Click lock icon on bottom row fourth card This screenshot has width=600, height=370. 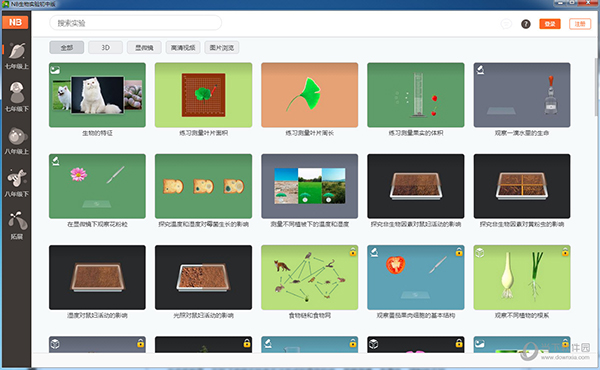(459, 343)
